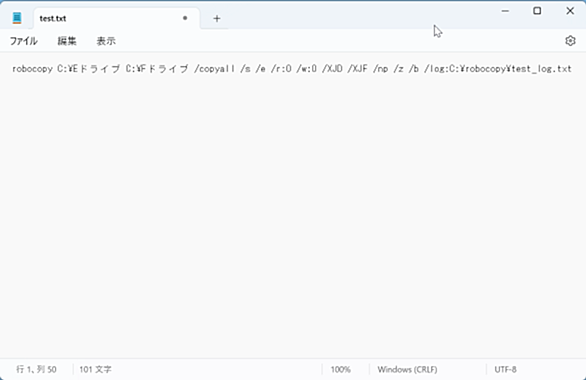Image resolution: width=586 pixels, height=380 pixels.
Task: Click the UTF-8 encoding status entry
Action: (x=505, y=370)
